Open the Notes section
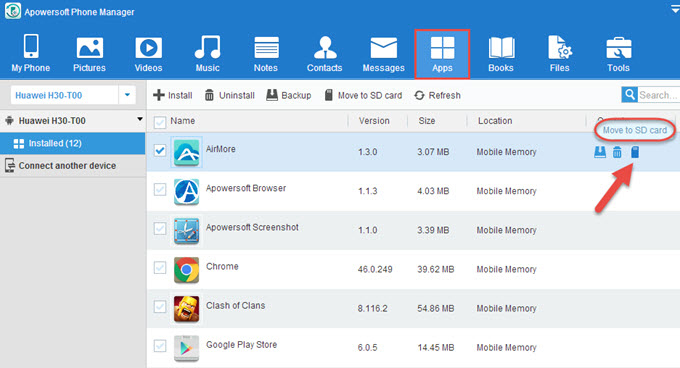This screenshot has width=680, height=368. pos(266,54)
